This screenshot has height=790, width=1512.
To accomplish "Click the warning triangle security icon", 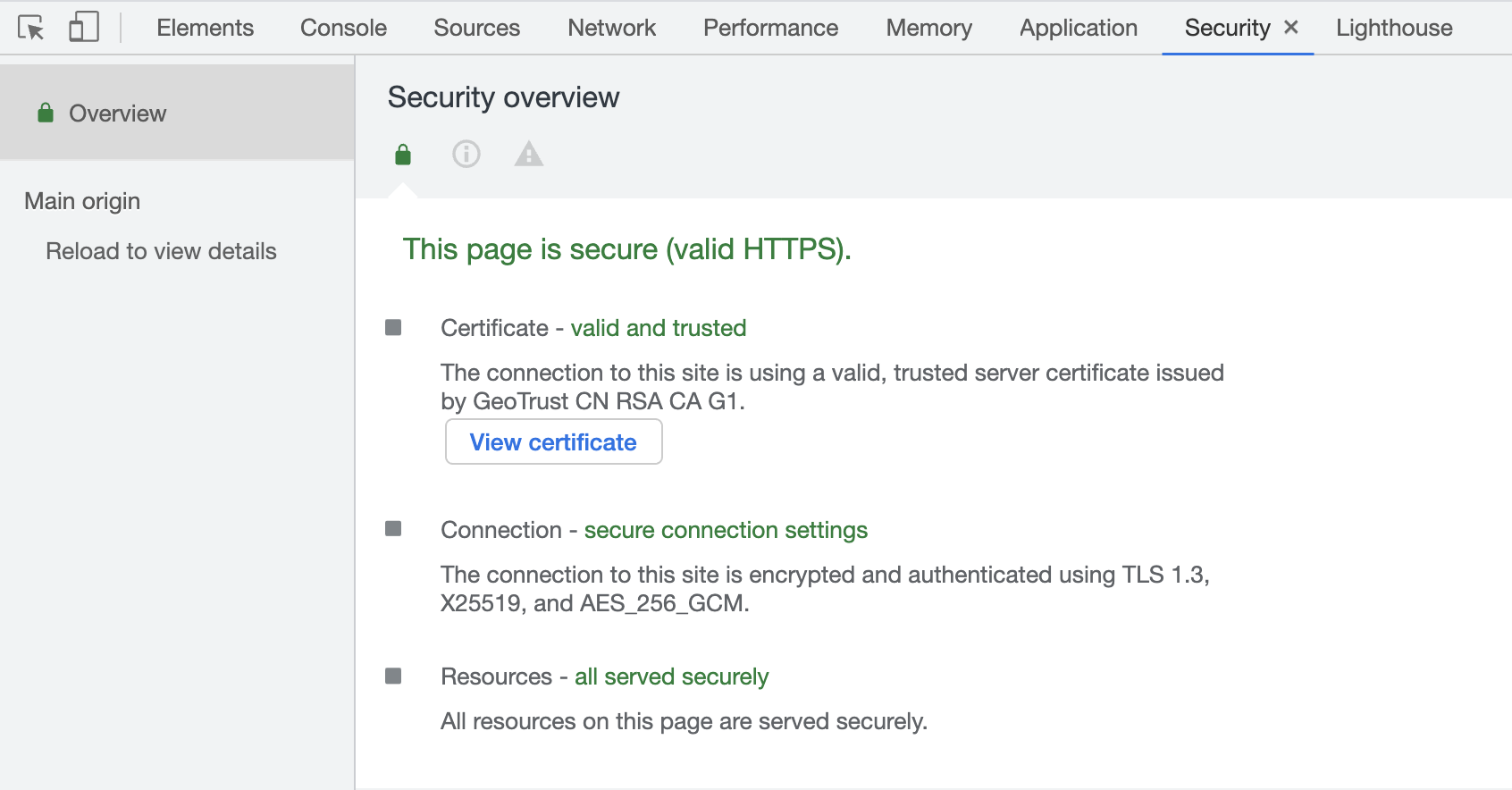I will coord(529,155).
